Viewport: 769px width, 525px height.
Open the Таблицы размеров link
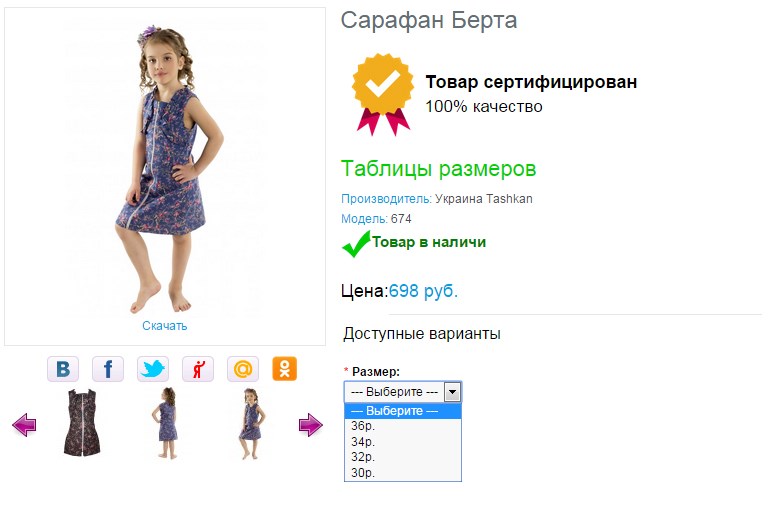point(438,168)
